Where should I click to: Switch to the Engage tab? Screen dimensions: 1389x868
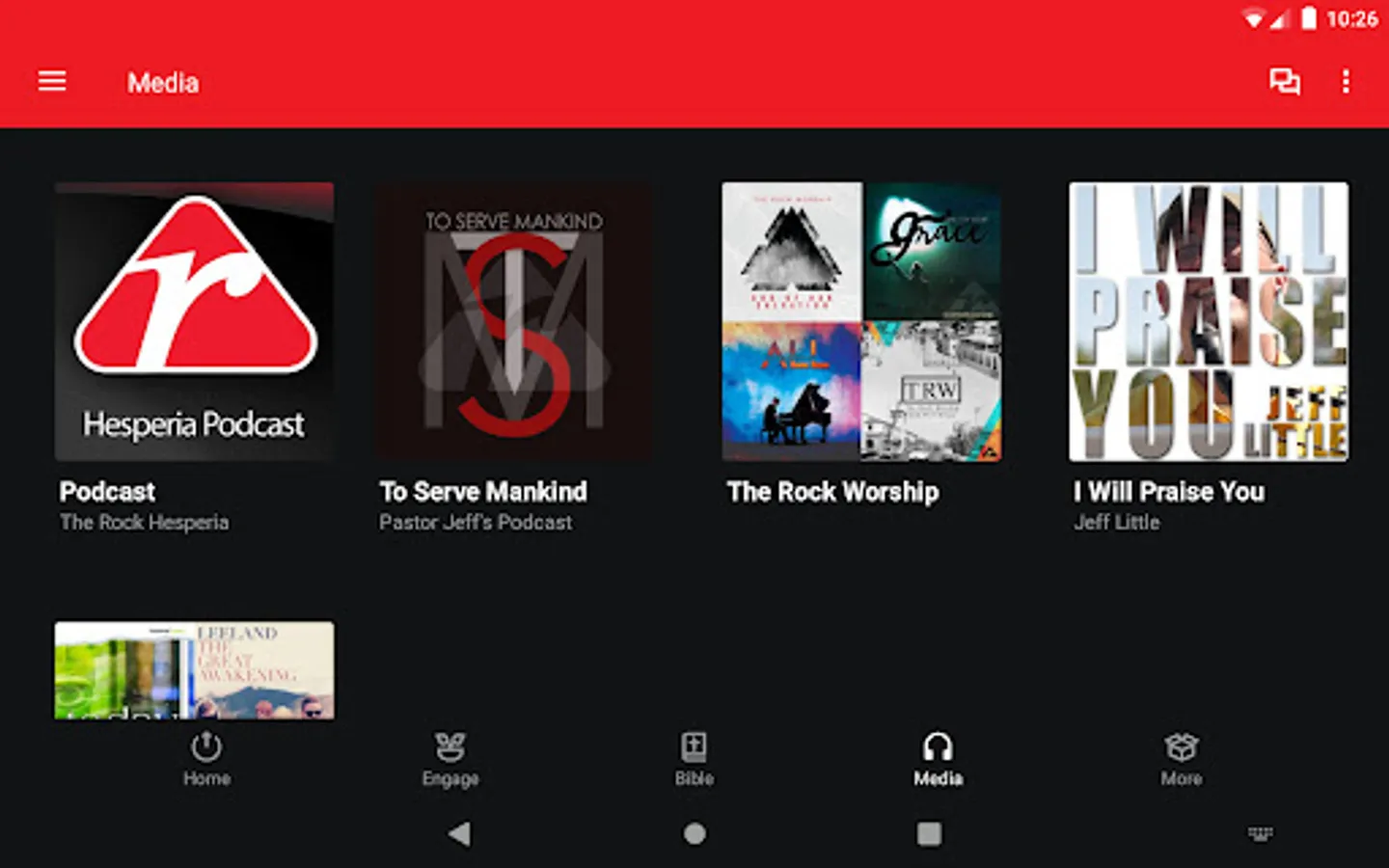tap(450, 760)
